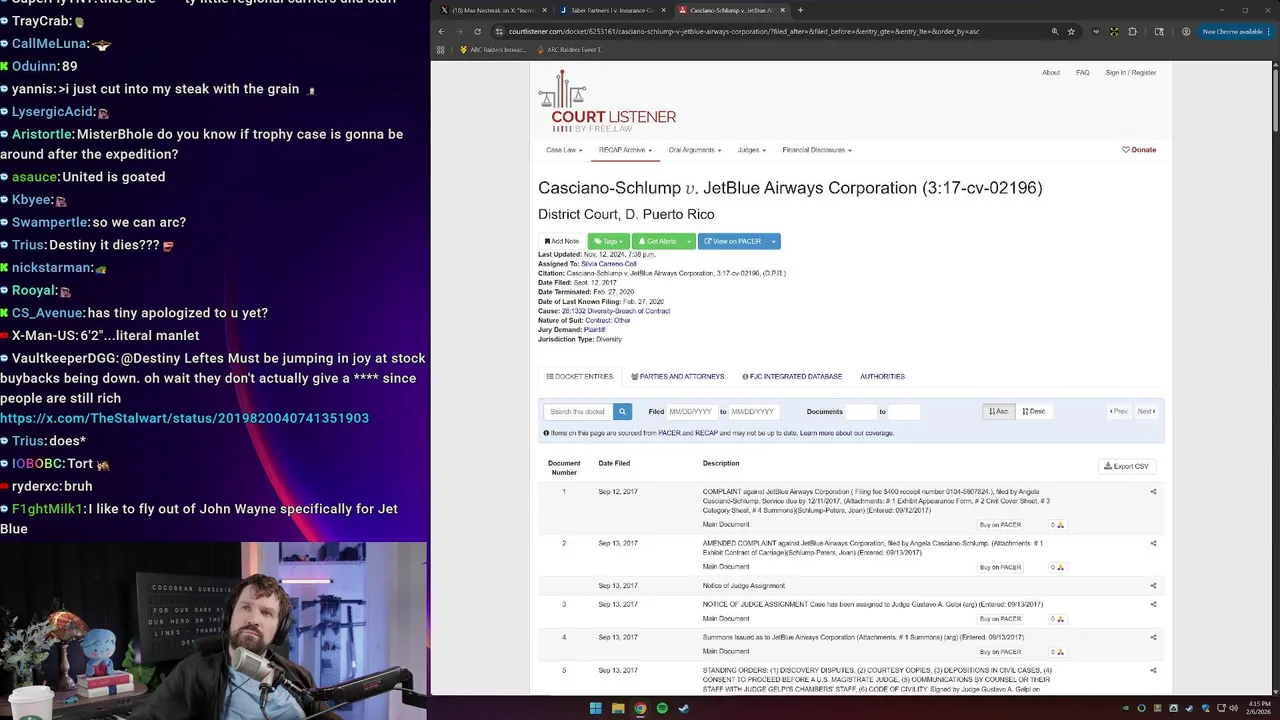Click the Chrome taskbar icon

(x=640, y=708)
